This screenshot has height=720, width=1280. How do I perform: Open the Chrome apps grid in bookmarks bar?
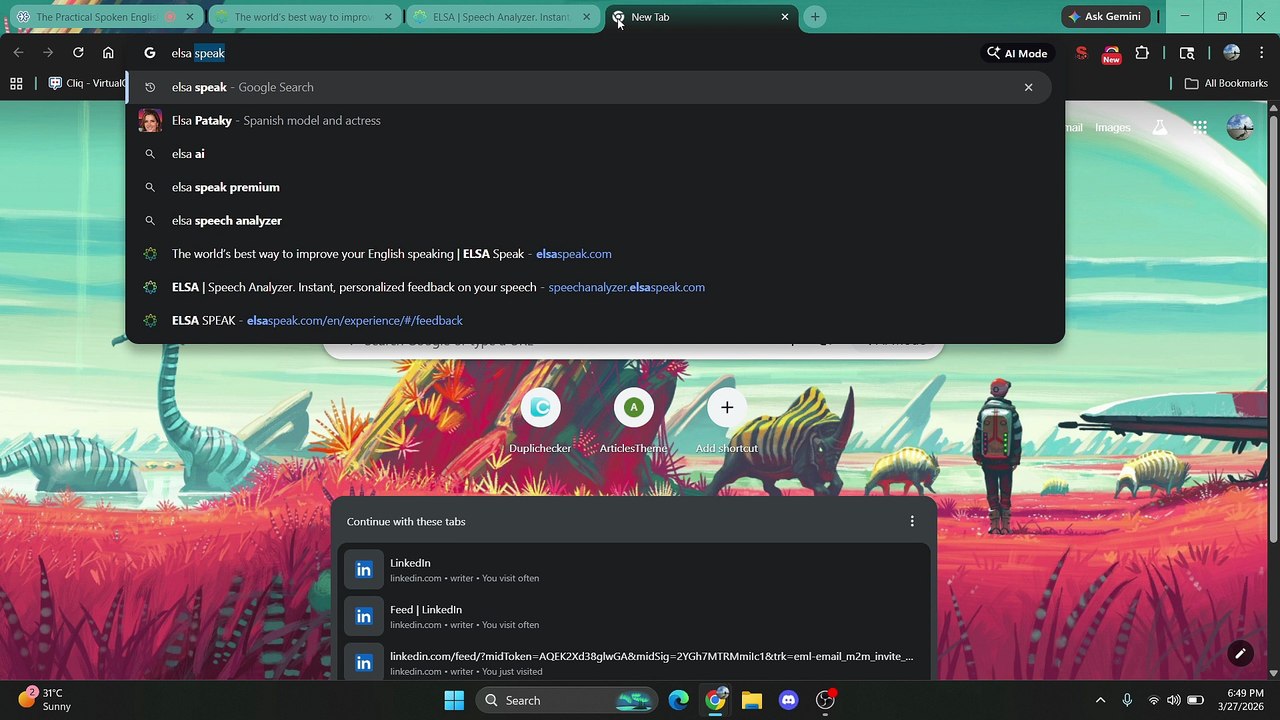tap(16, 83)
